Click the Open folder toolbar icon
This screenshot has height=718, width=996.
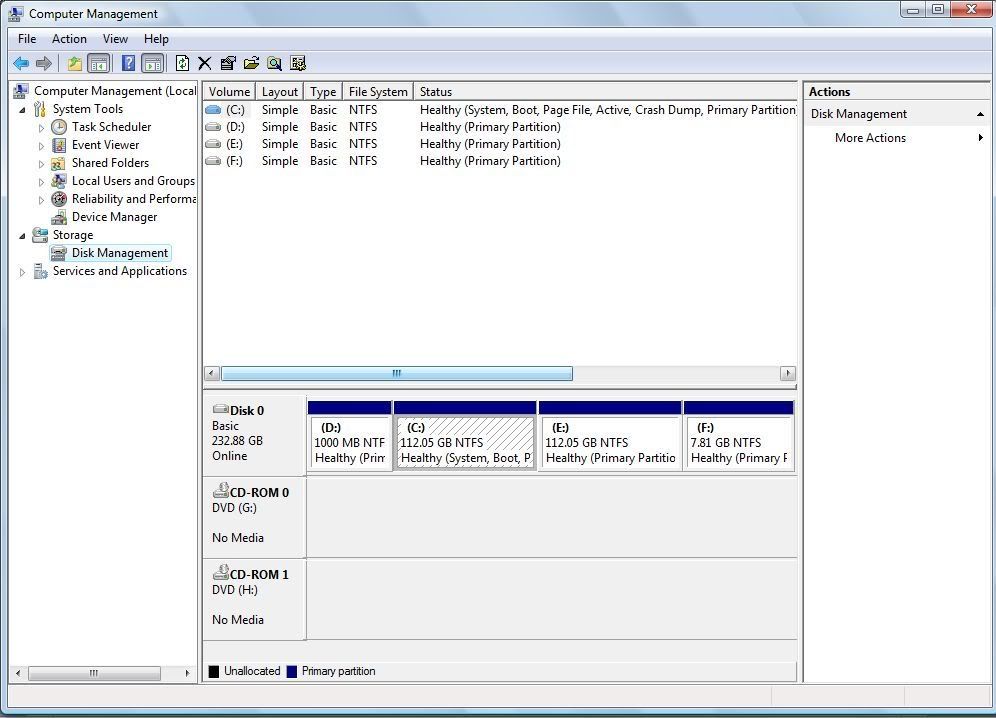coord(252,63)
